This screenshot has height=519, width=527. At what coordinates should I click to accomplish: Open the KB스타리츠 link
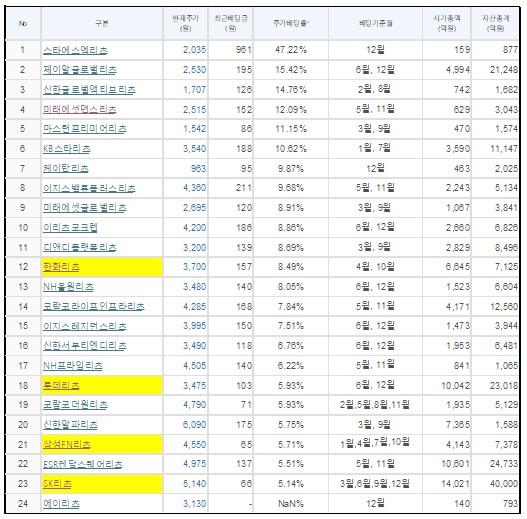tap(67, 149)
